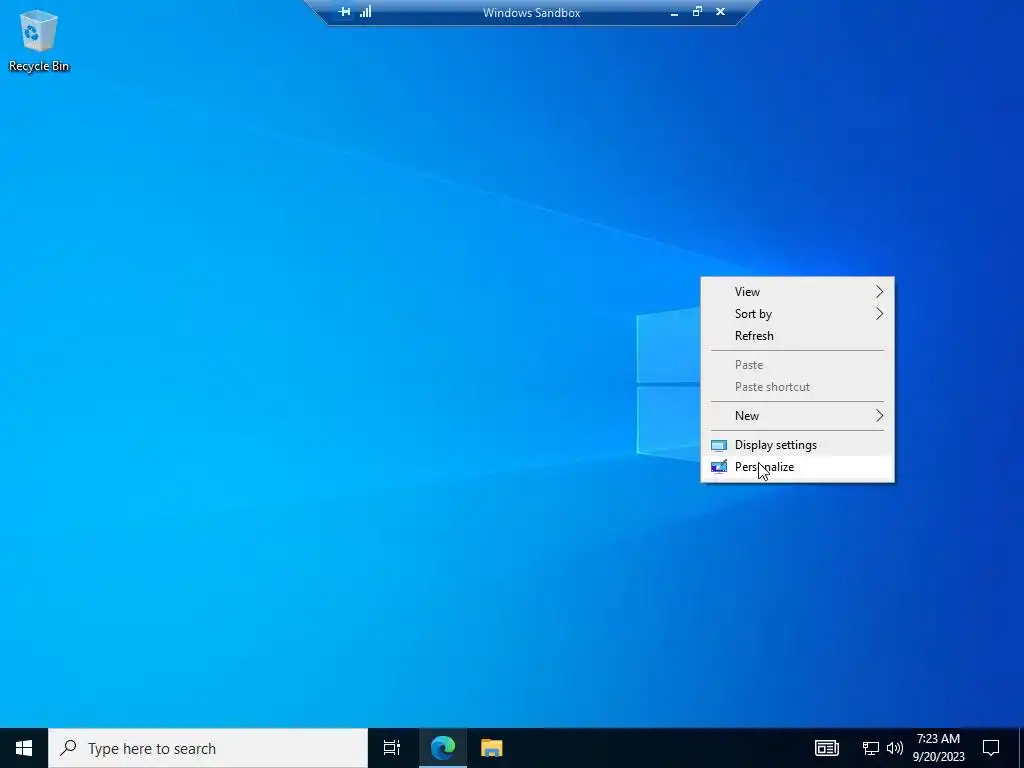1024x768 pixels.
Task: Open clock showing 7:23 AM
Action: click(938, 748)
